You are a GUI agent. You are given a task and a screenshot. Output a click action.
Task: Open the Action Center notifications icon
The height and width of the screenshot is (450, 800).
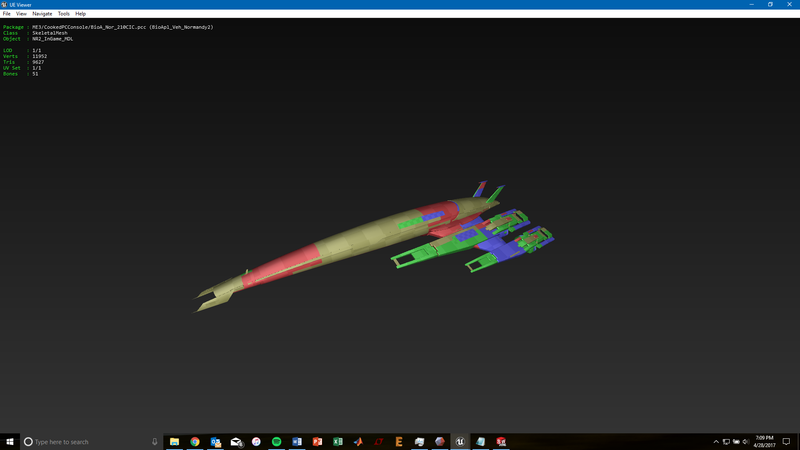pos(786,442)
